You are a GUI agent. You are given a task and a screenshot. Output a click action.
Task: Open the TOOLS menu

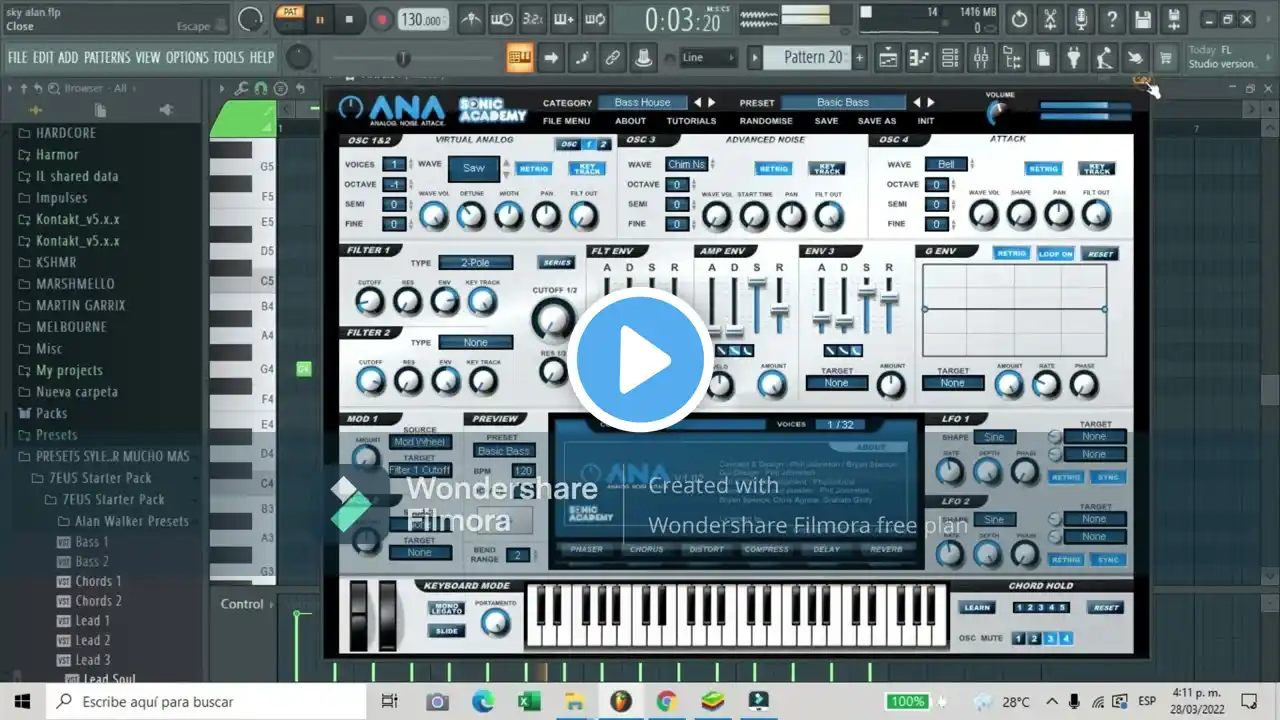tap(229, 58)
